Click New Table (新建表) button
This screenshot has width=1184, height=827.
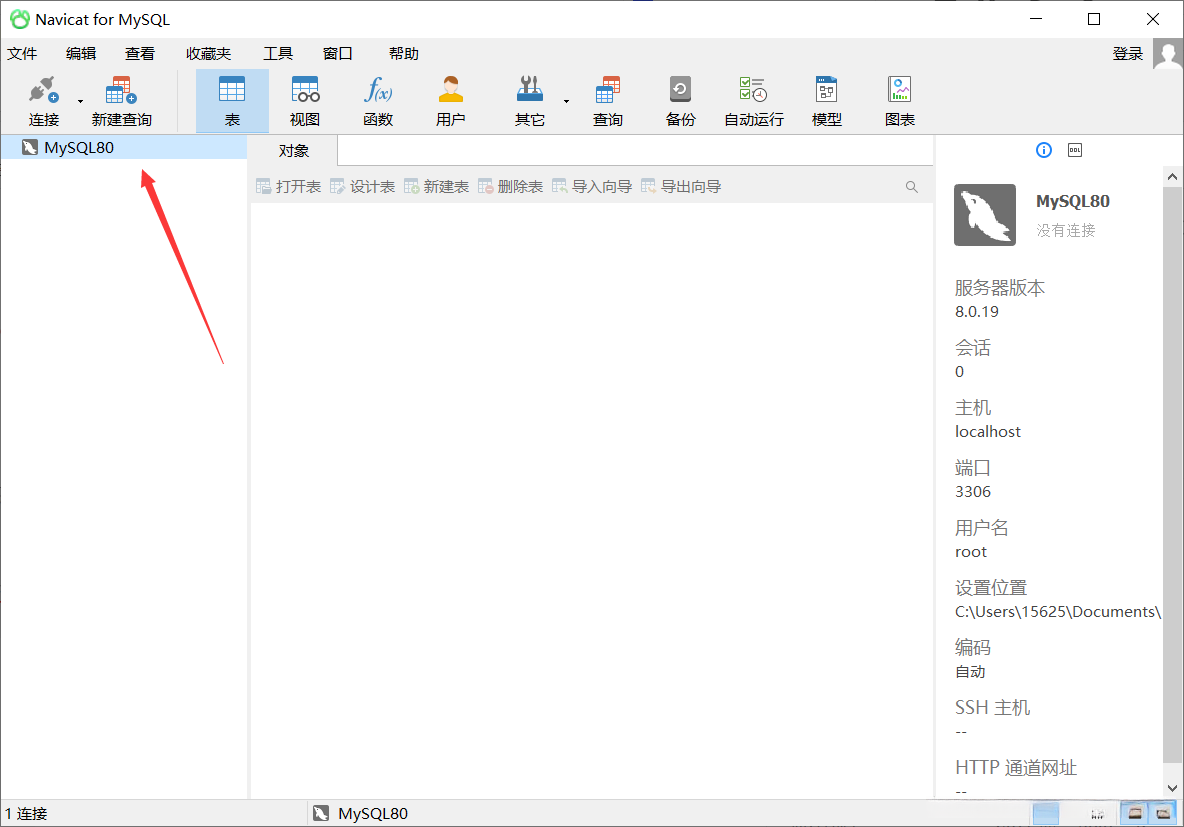coord(436,187)
